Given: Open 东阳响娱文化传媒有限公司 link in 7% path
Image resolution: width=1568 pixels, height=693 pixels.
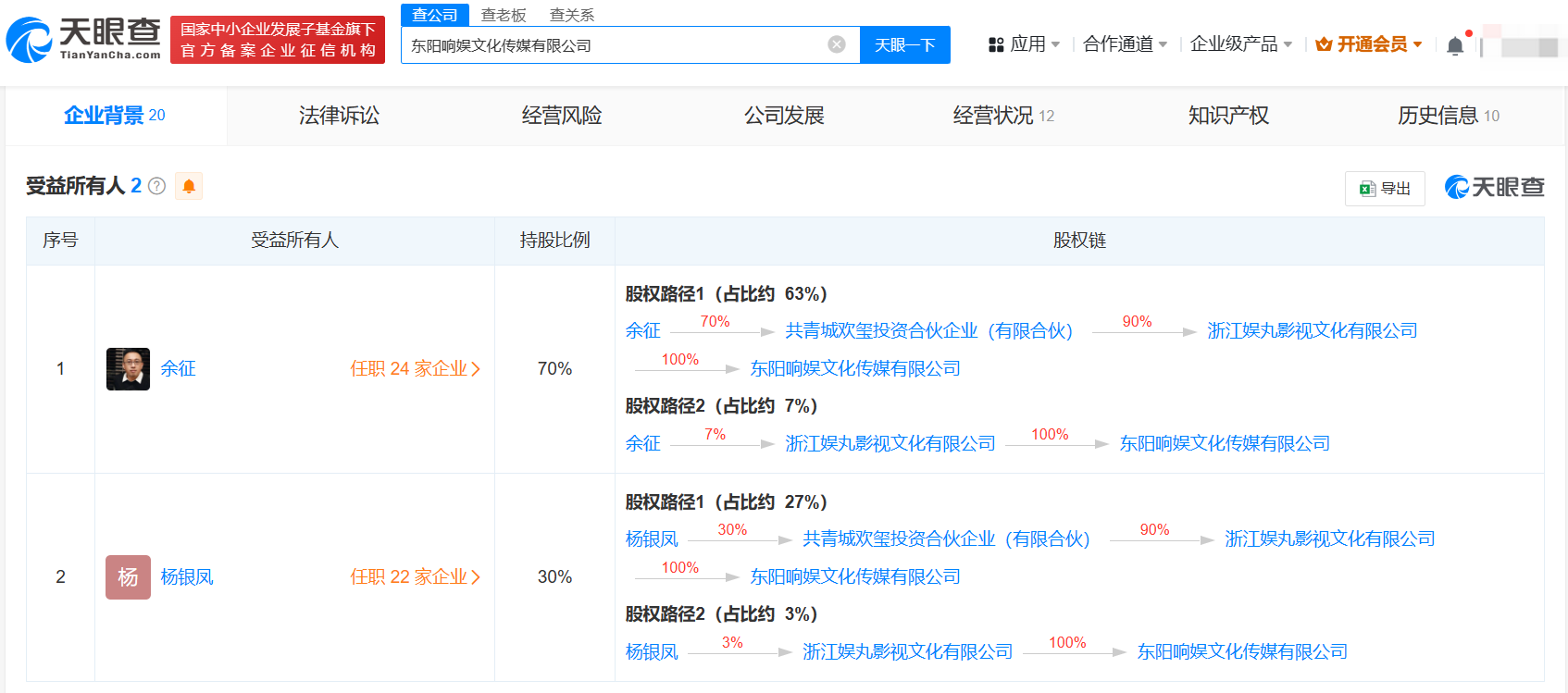Looking at the screenshot, I should [x=1225, y=443].
